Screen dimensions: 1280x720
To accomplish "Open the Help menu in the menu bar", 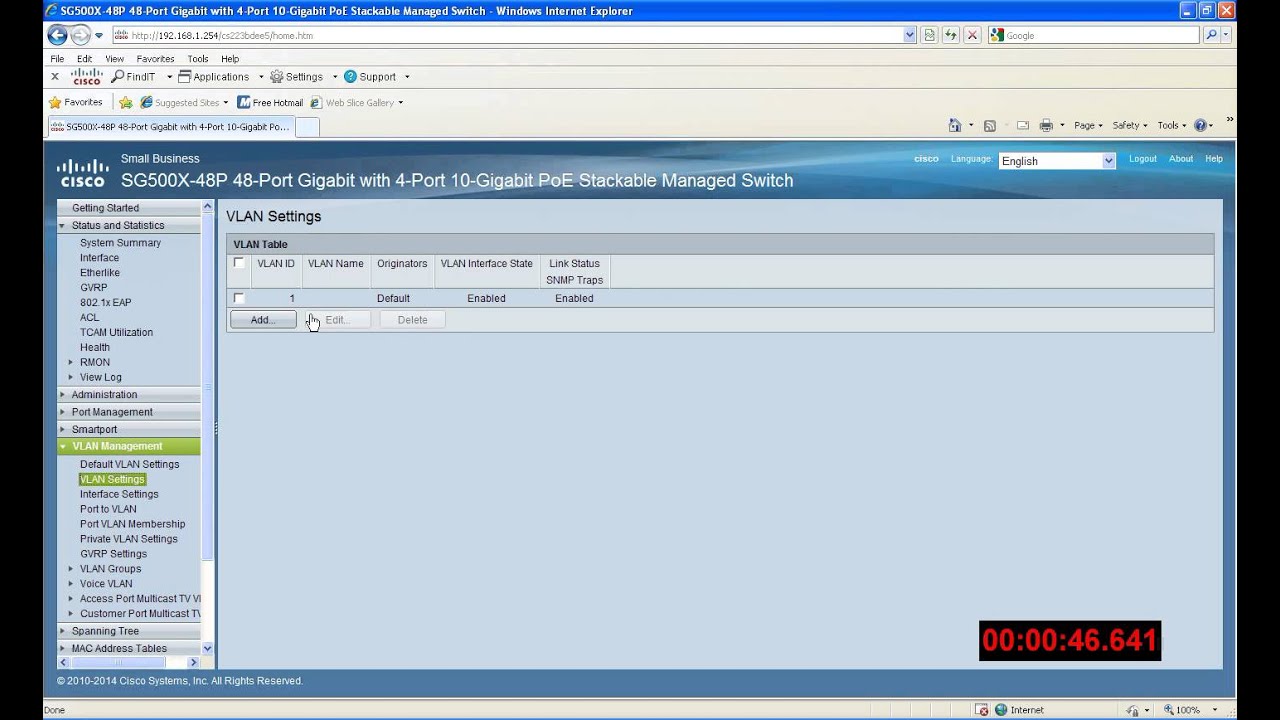I will point(230,59).
